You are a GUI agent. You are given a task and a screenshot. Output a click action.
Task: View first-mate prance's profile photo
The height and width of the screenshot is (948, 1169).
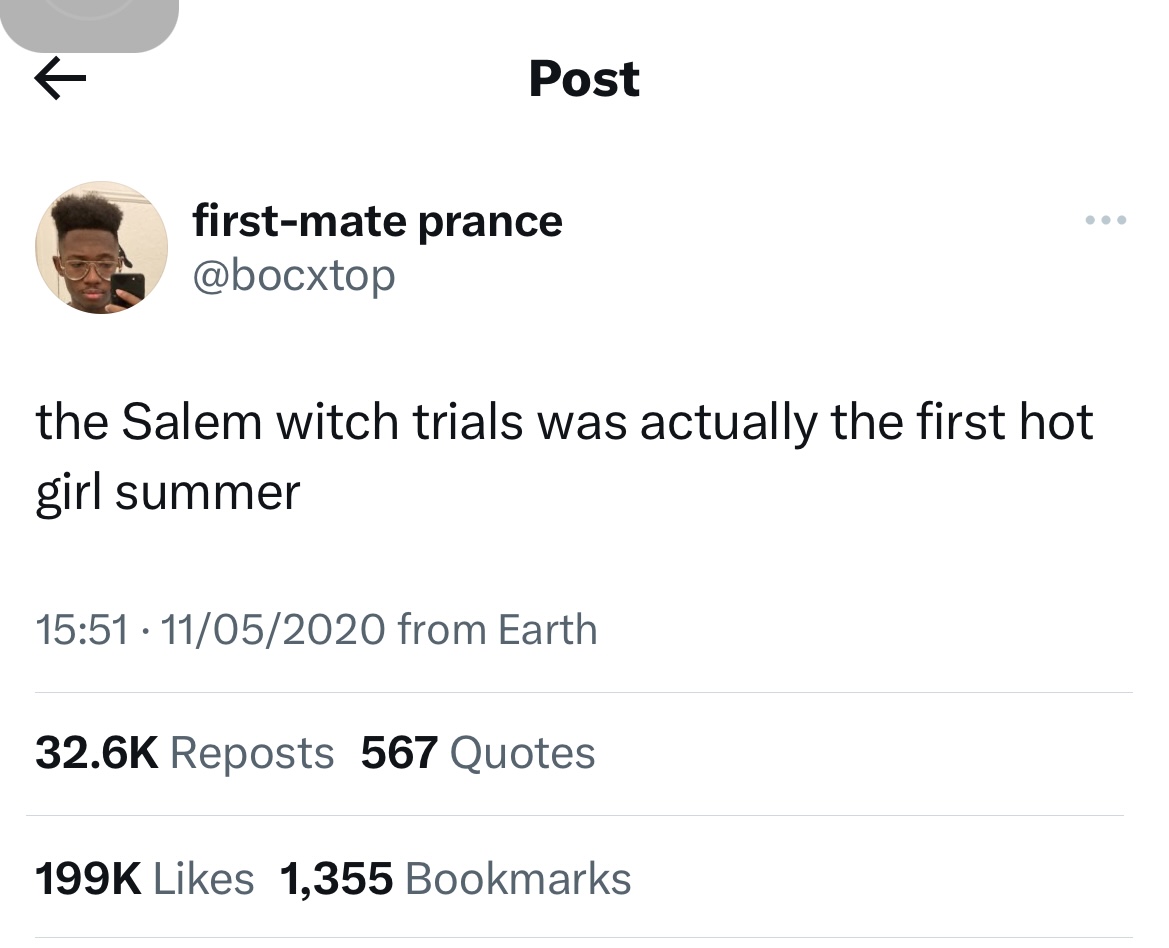(101, 247)
